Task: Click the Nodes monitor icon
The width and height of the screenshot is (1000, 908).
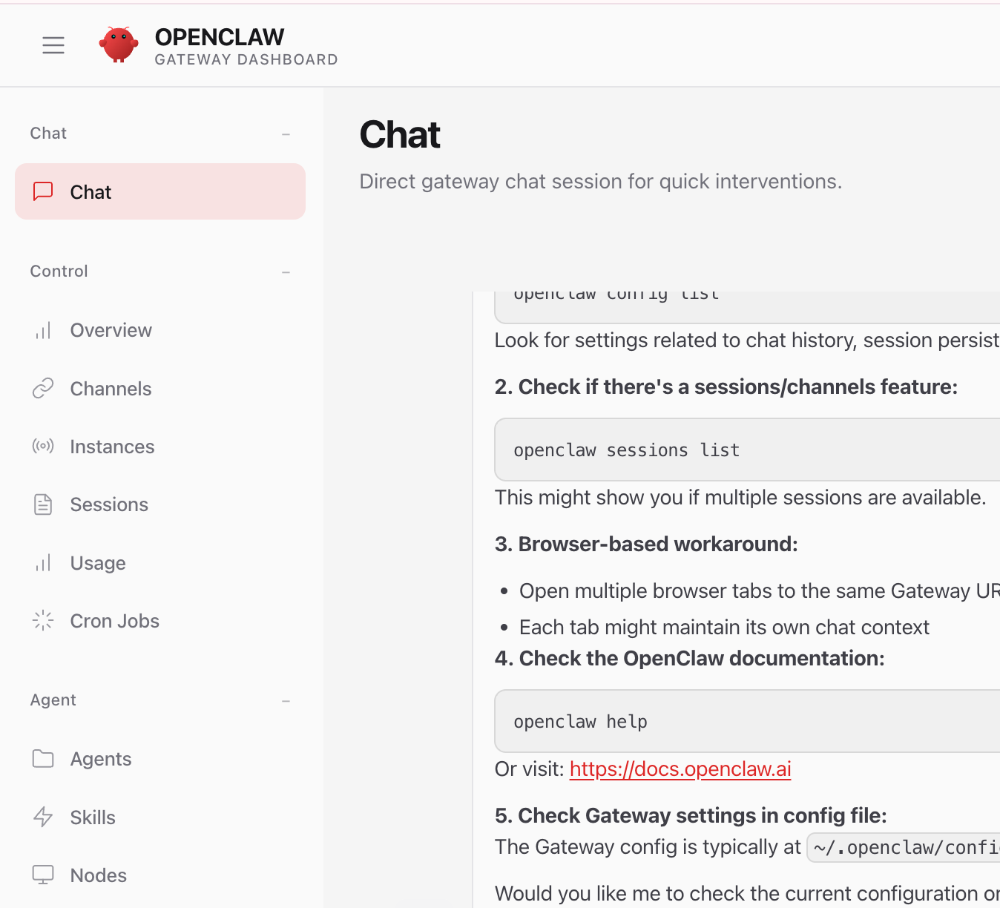Action: point(43,875)
